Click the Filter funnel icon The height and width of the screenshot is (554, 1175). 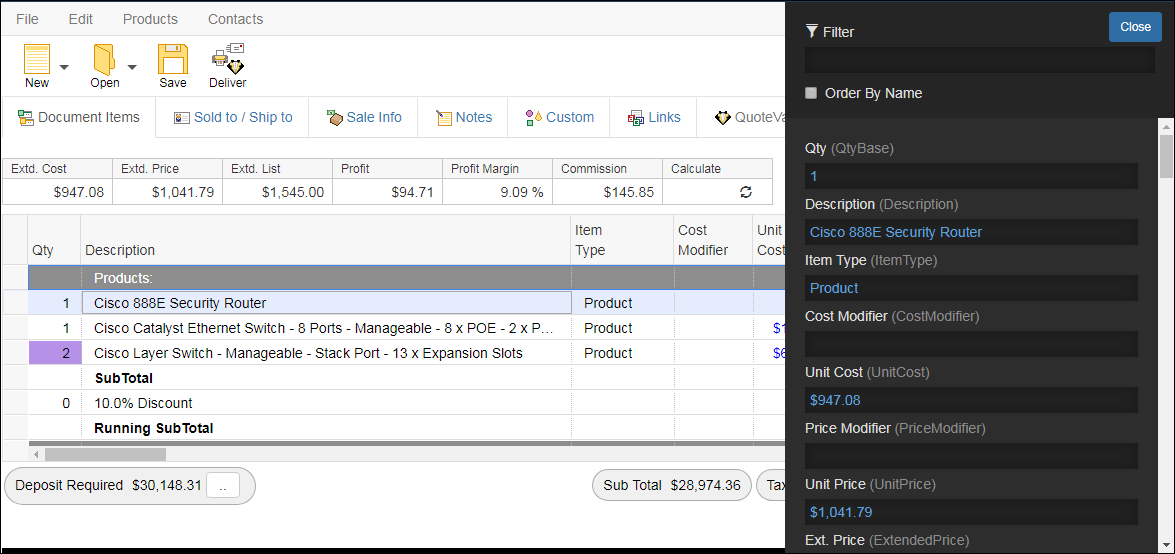(812, 31)
